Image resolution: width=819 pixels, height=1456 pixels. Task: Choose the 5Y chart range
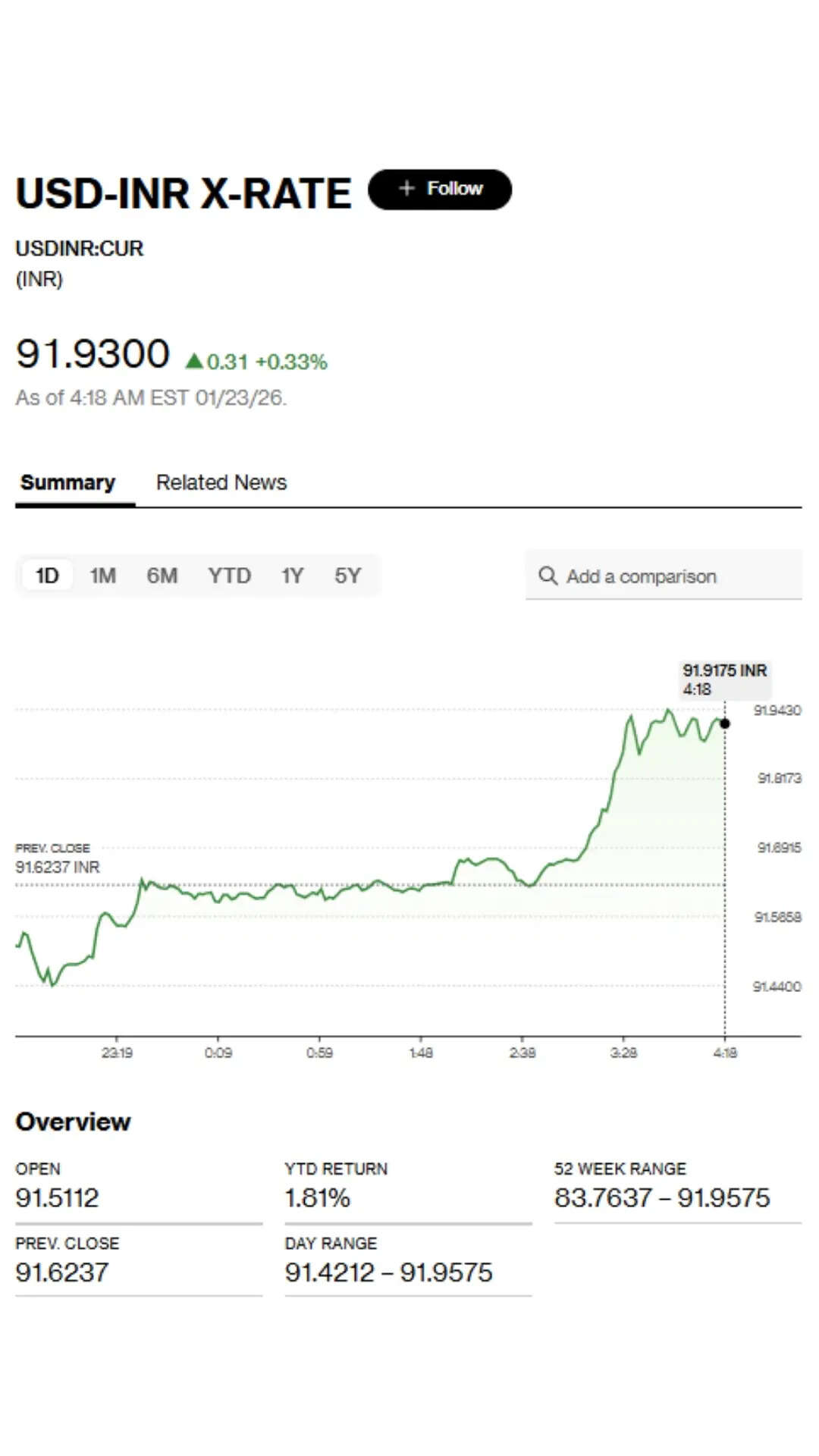pyautogui.click(x=348, y=576)
